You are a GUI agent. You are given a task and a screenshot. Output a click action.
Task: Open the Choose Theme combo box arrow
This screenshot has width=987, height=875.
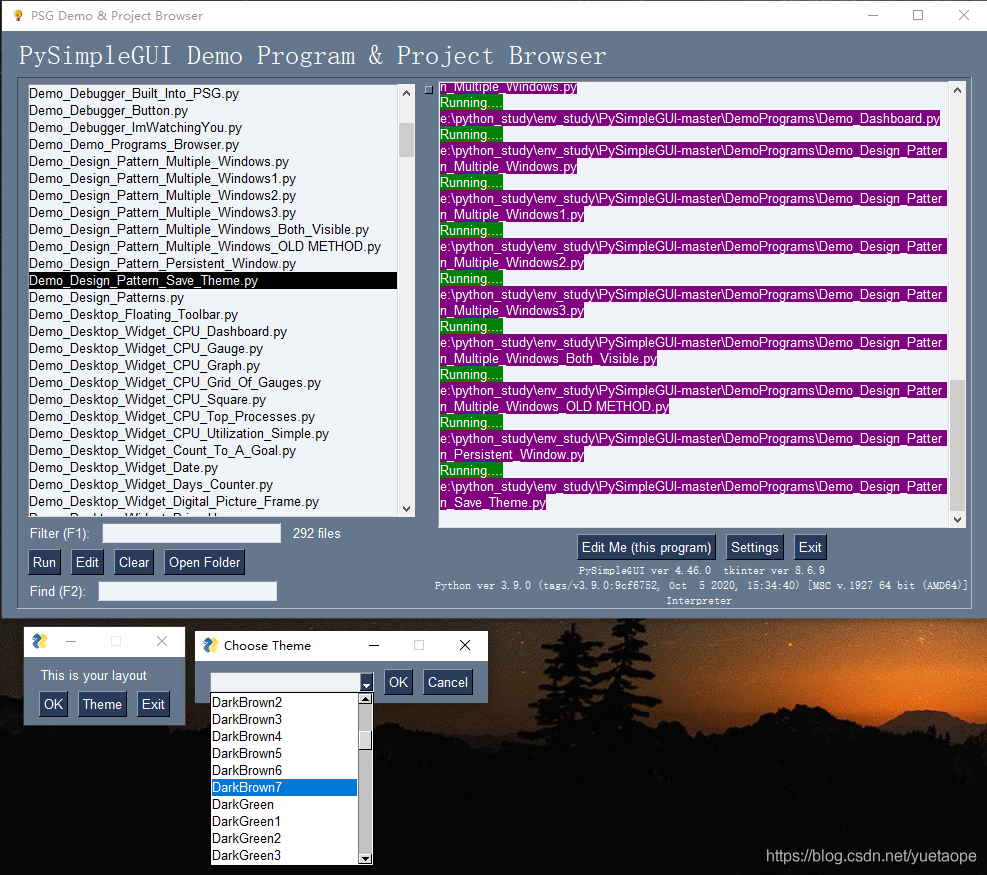click(x=366, y=682)
